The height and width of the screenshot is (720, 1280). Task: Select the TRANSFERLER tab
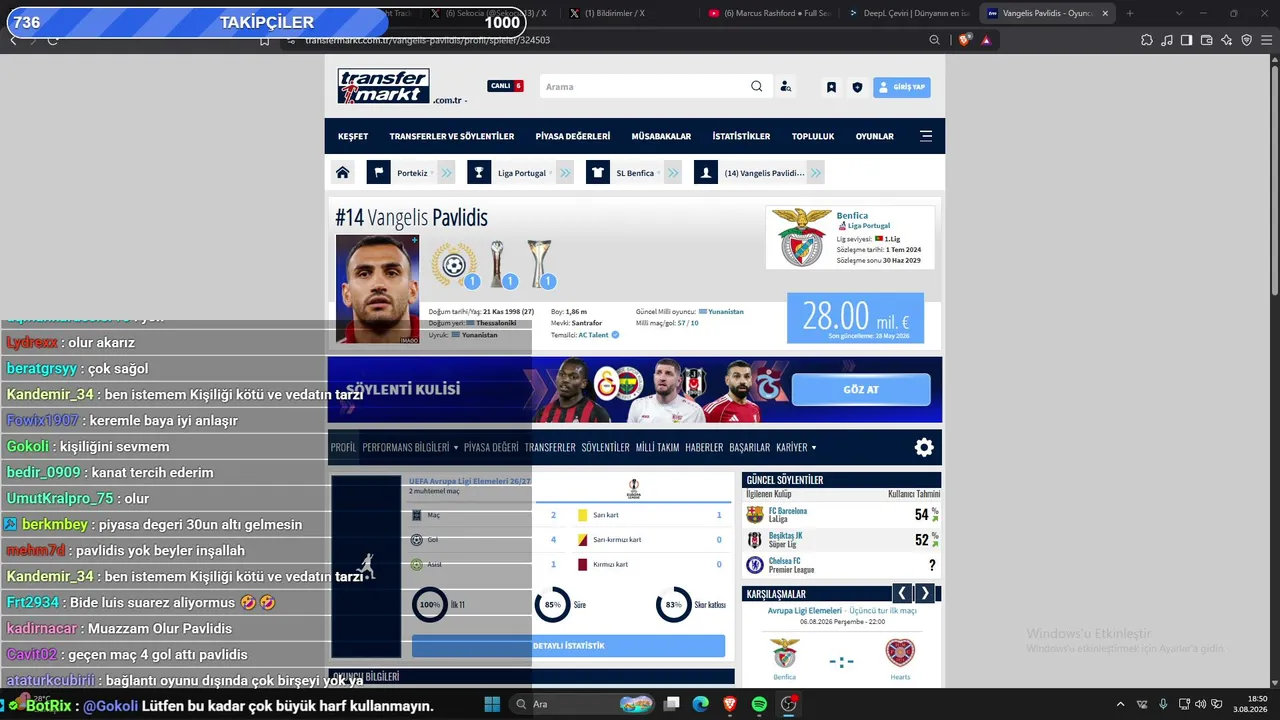click(x=550, y=447)
